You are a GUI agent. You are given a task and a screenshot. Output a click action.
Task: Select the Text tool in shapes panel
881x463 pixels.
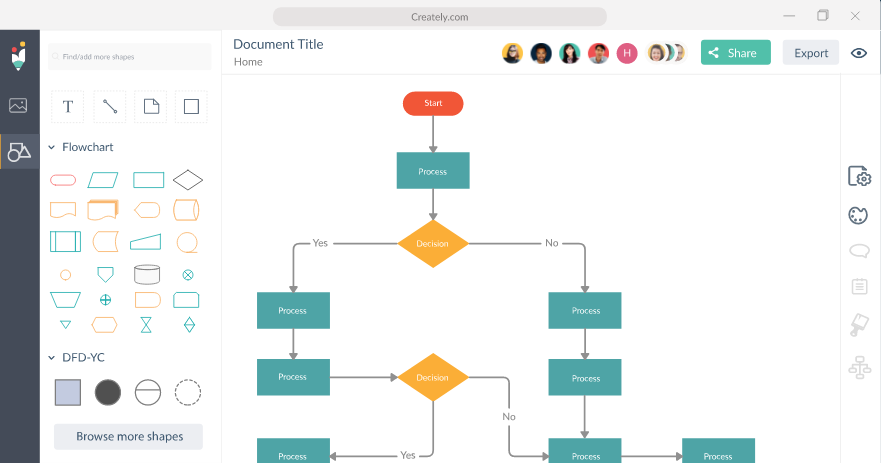click(67, 107)
